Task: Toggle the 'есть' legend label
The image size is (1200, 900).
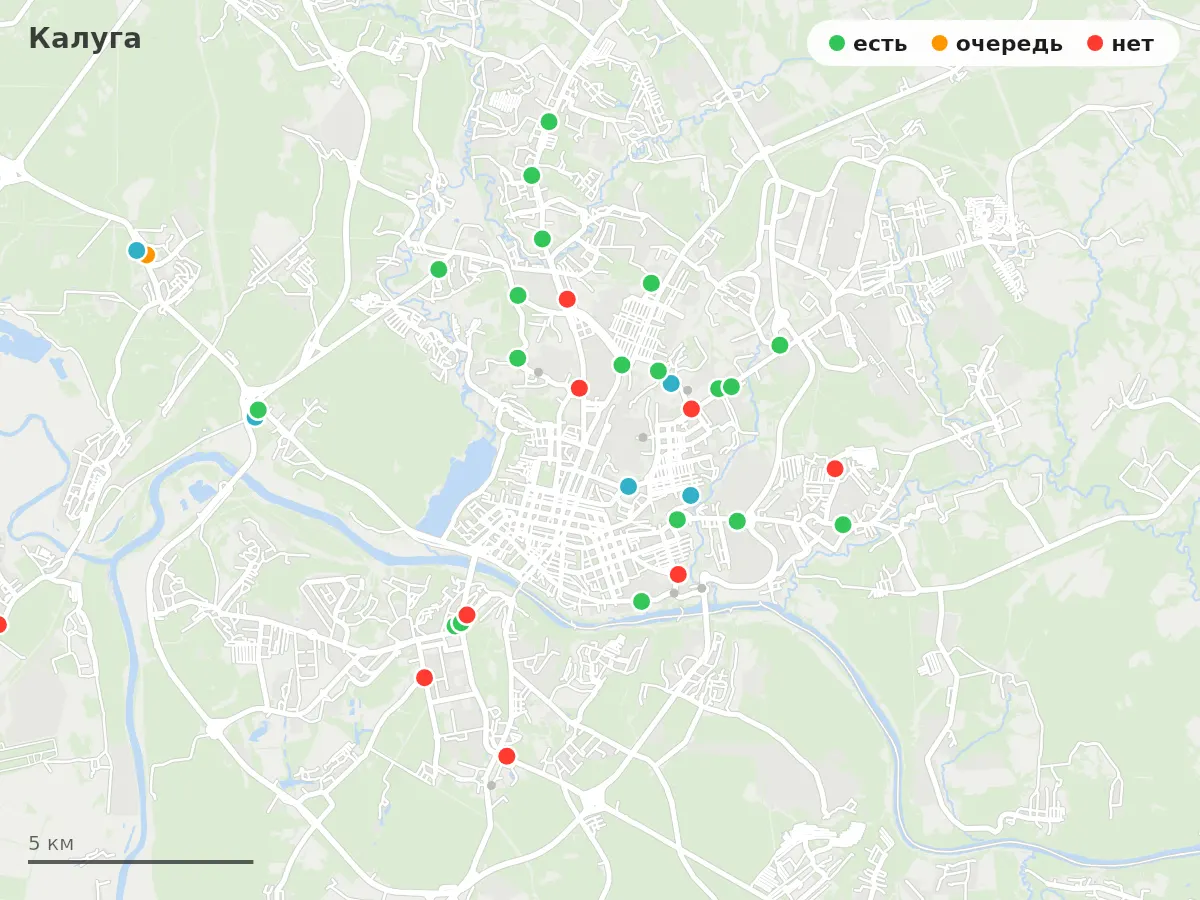Action: coord(880,44)
